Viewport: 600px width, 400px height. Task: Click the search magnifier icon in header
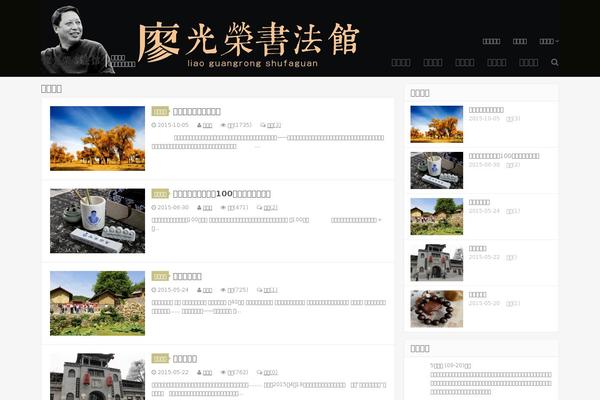(554, 62)
